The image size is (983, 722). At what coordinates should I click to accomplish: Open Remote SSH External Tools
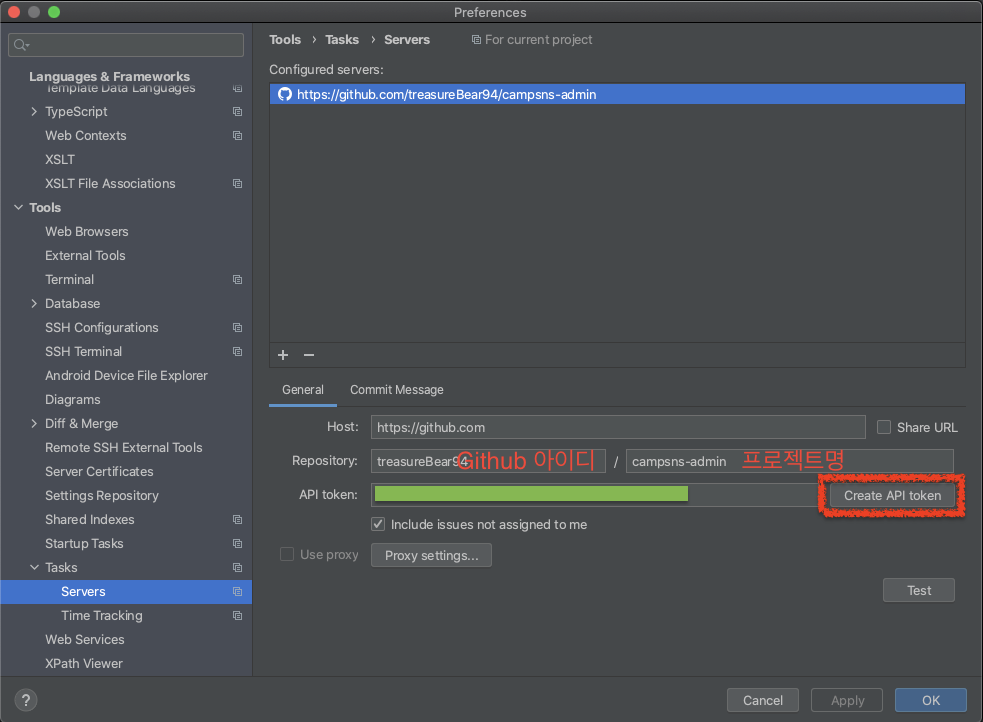point(124,447)
